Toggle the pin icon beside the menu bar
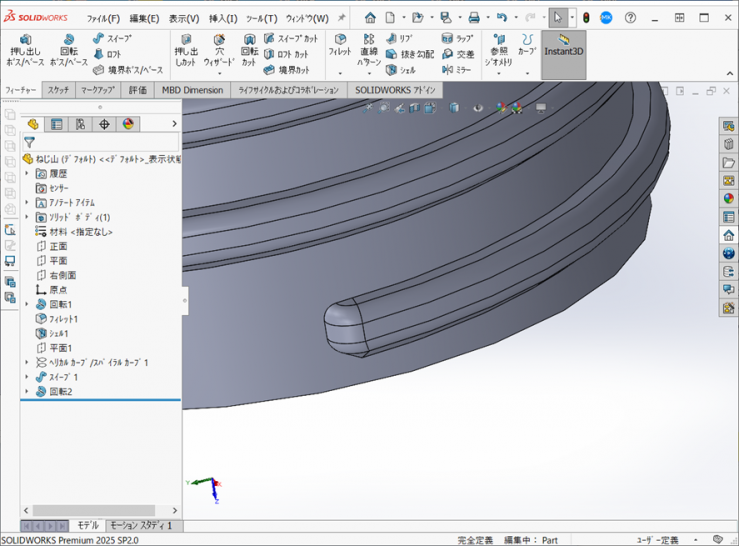Image resolution: width=739 pixels, height=546 pixels. tap(341, 18)
